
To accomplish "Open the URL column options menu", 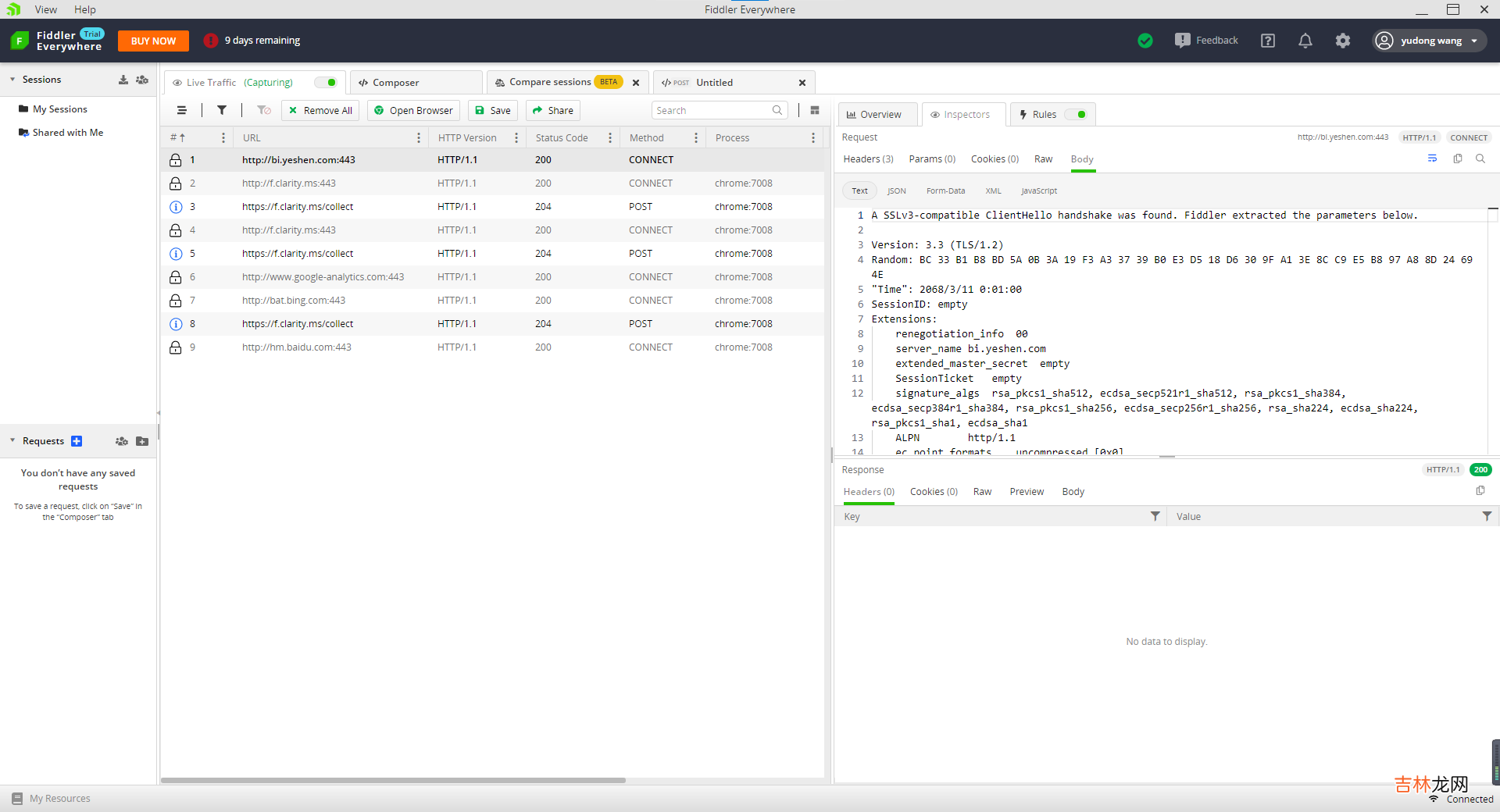I will coord(419,137).
